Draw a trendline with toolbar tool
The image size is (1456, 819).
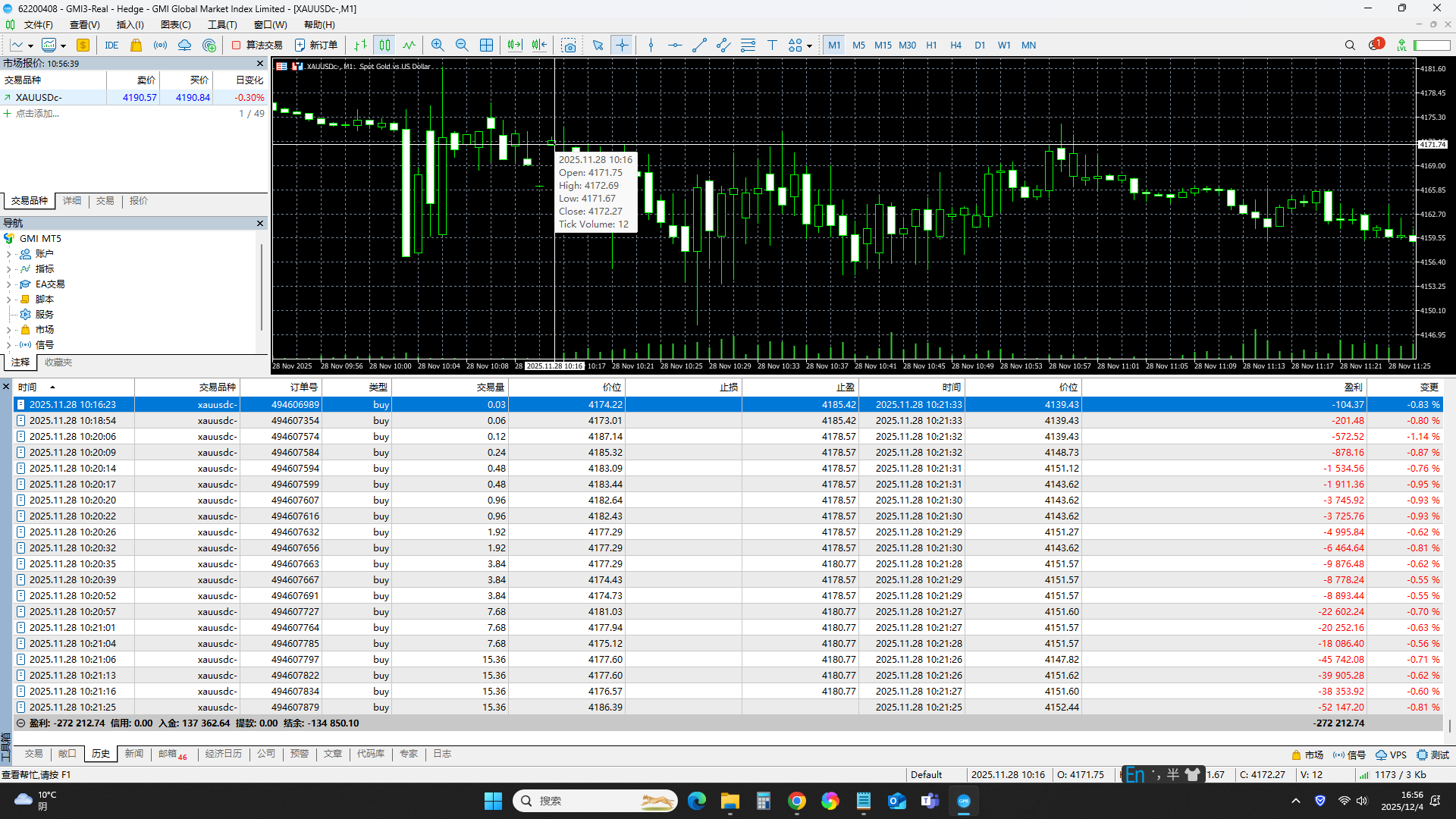699,45
